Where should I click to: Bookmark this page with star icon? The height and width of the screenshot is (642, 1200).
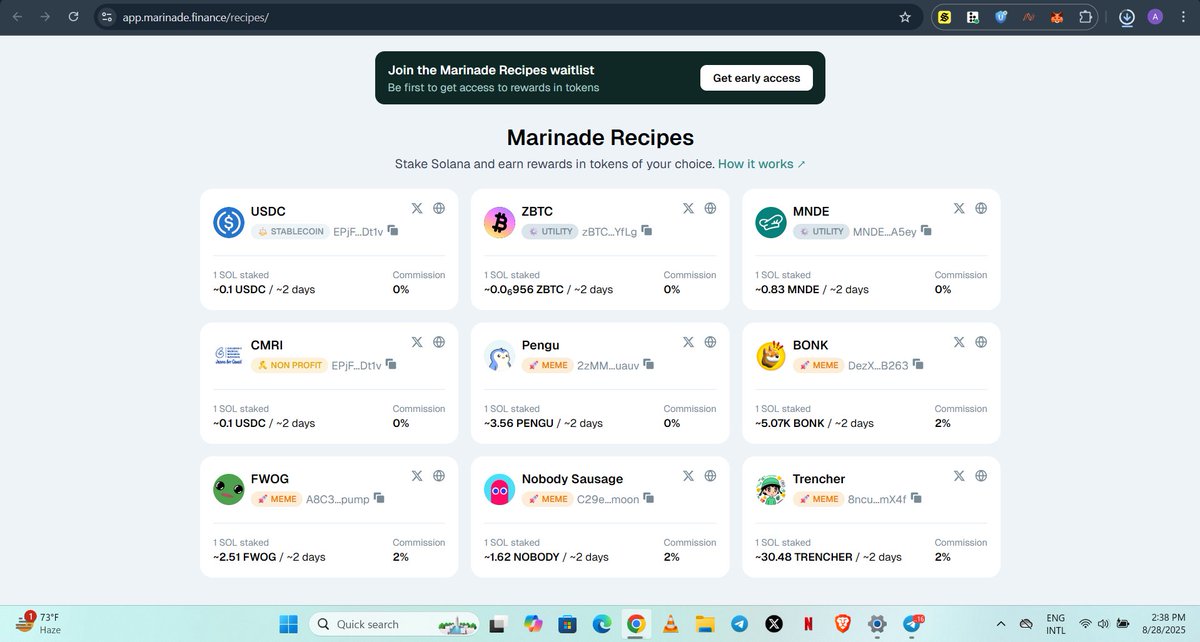click(905, 17)
